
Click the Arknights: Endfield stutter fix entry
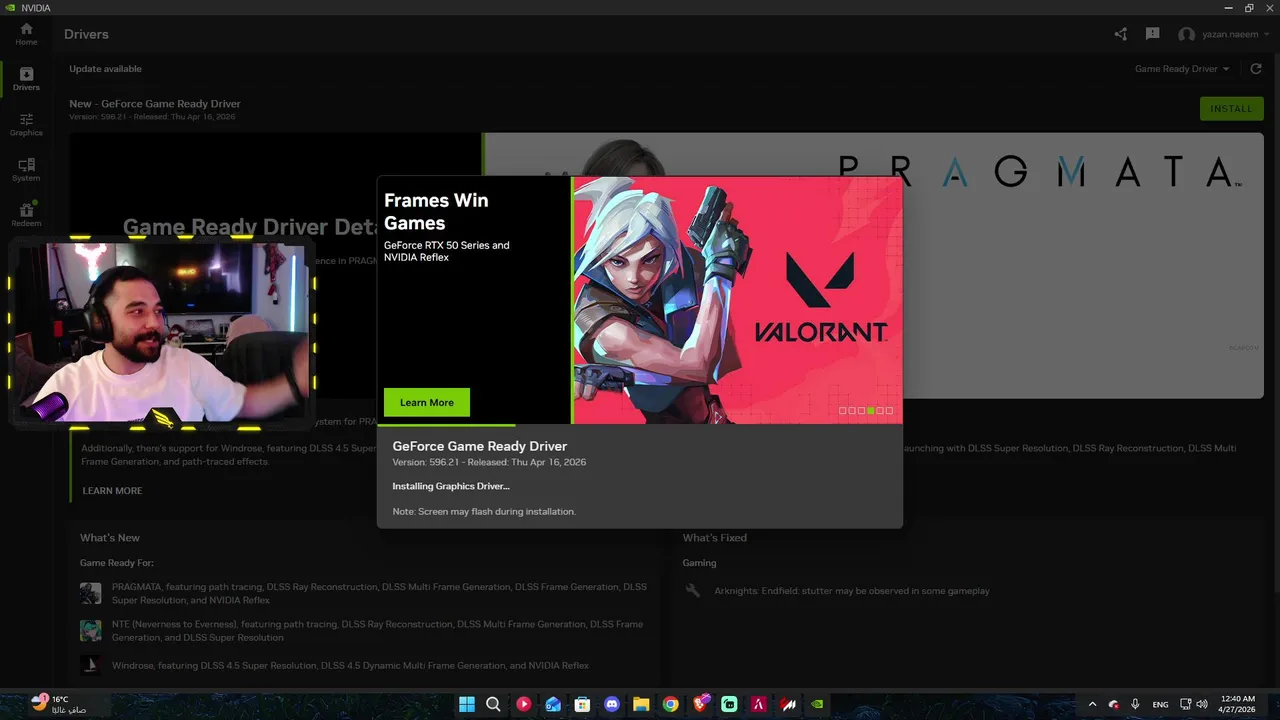coord(851,591)
